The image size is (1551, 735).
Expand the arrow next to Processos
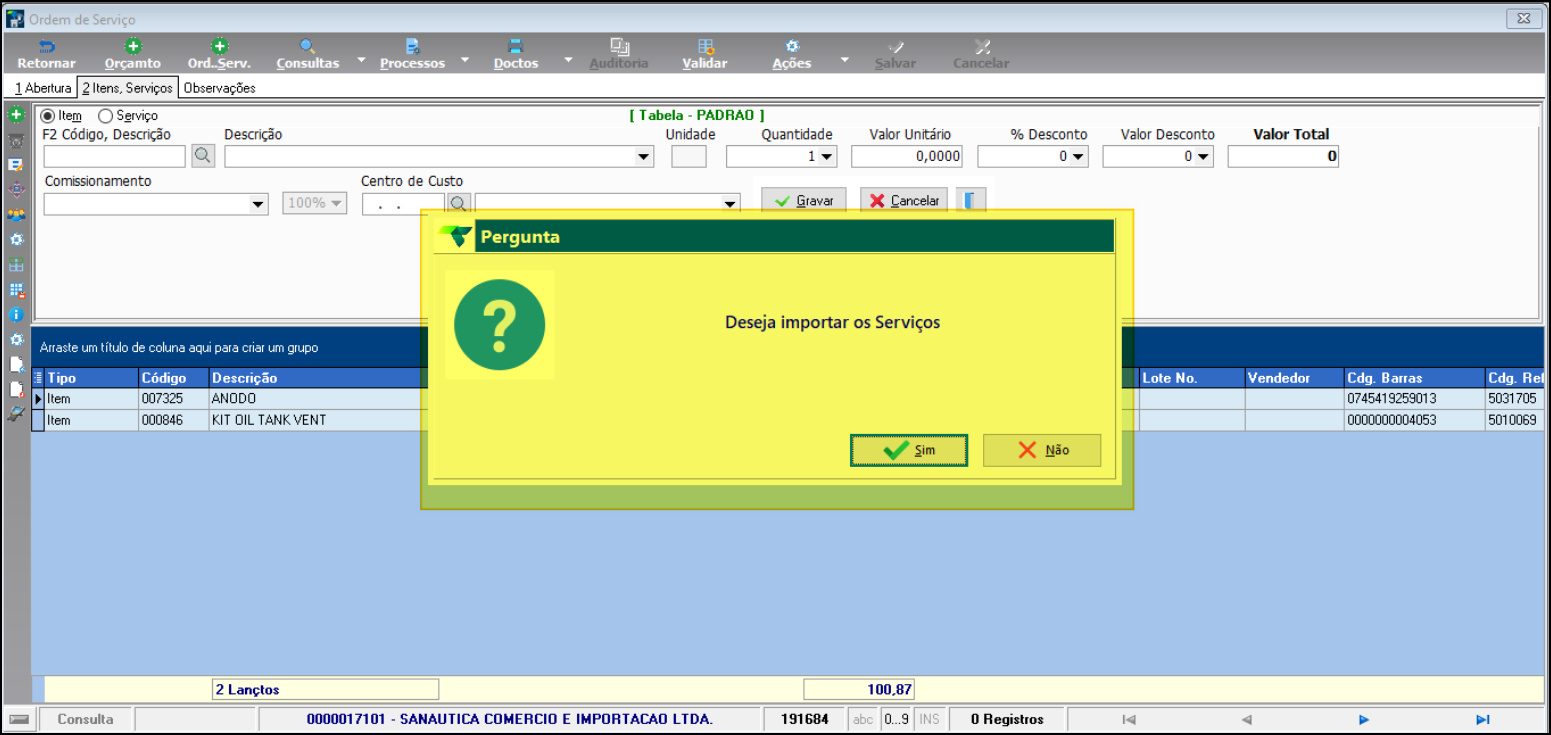[x=465, y=60]
